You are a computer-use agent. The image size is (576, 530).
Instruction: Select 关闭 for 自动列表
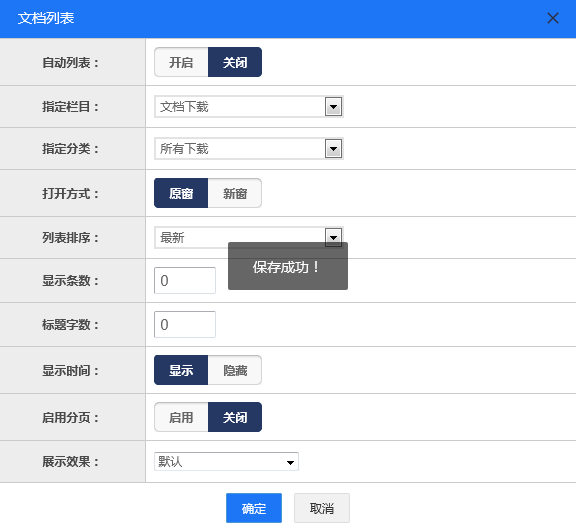coord(235,62)
